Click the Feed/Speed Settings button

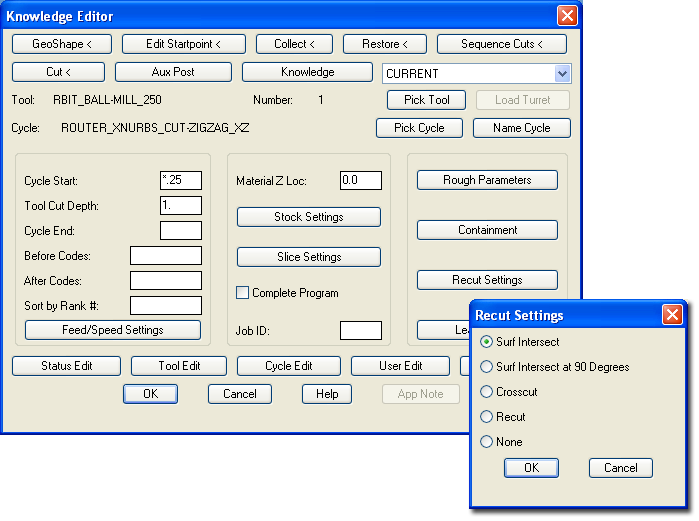click(x=113, y=330)
